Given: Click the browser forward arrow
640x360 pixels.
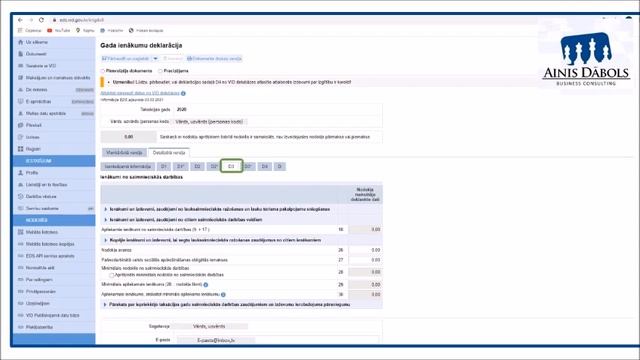Looking at the screenshot, I should click(x=31, y=20).
